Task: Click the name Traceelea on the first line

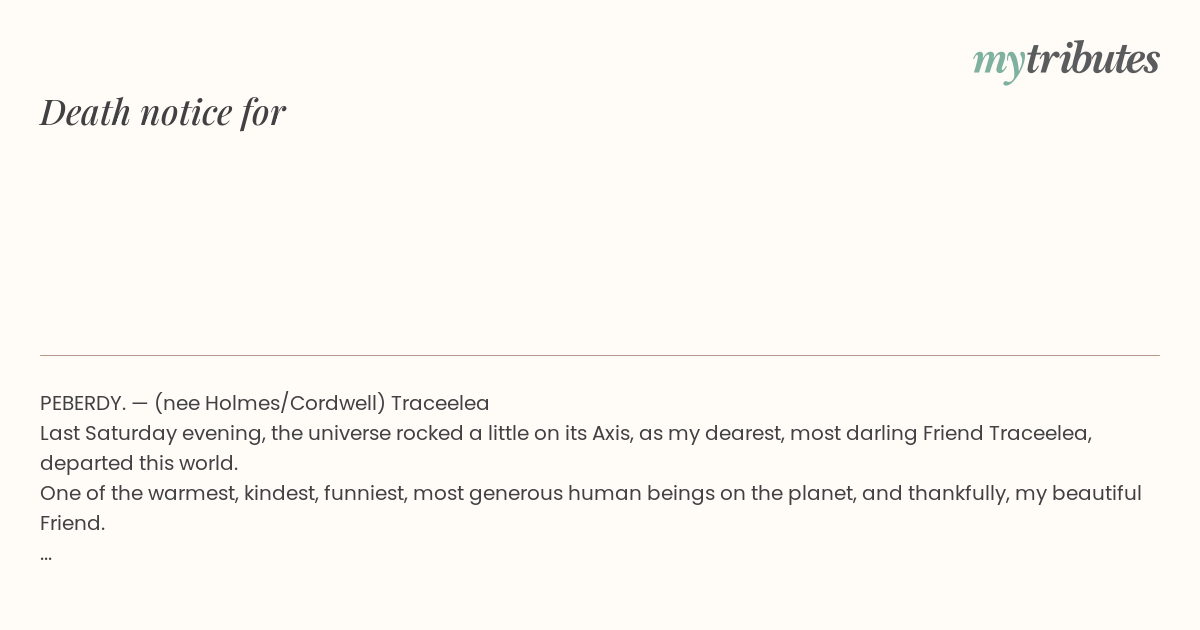Action: click(440, 403)
